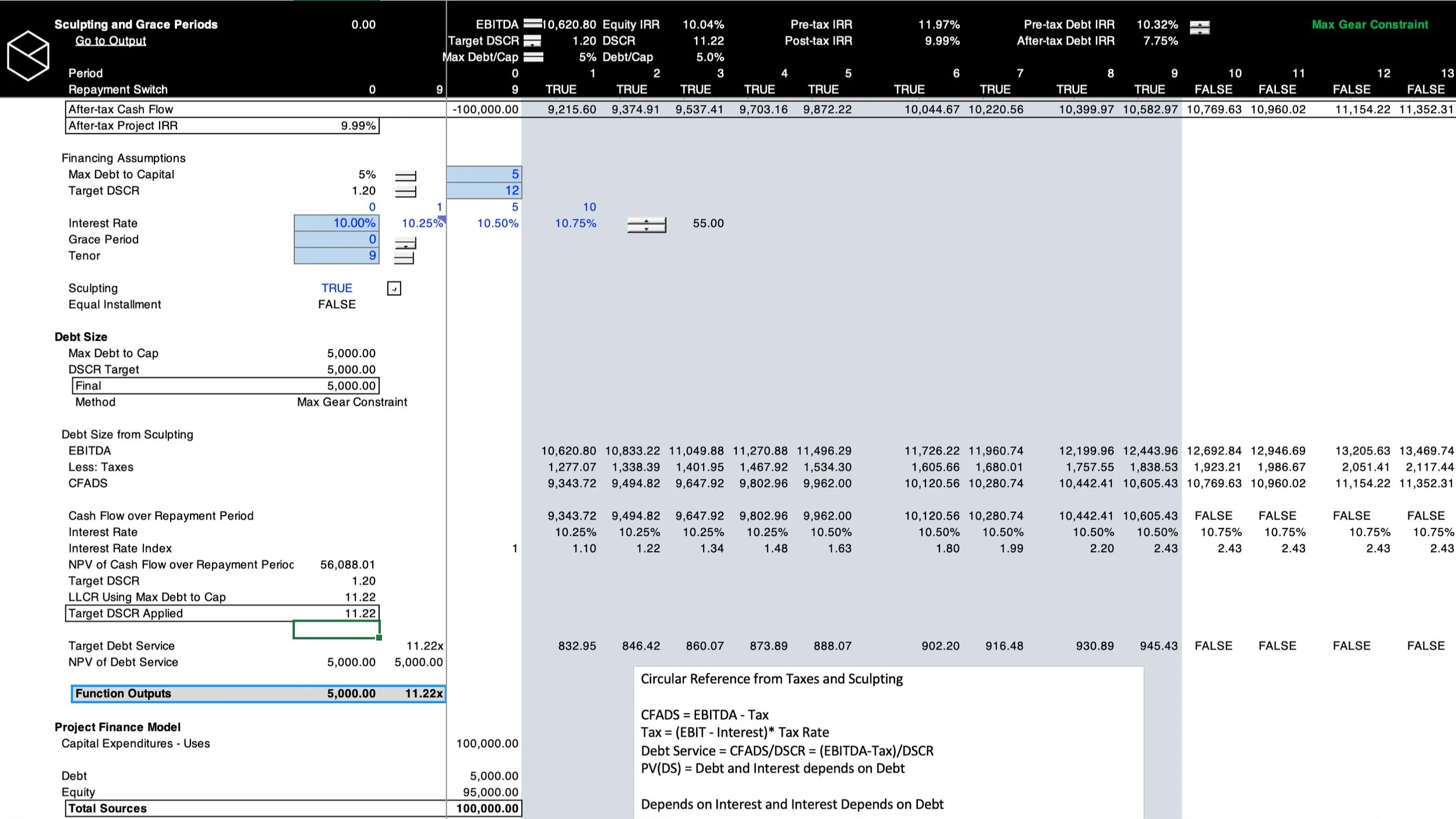Open the Go to Output link
Image resolution: width=1456 pixels, height=819 pixels.
(110, 41)
